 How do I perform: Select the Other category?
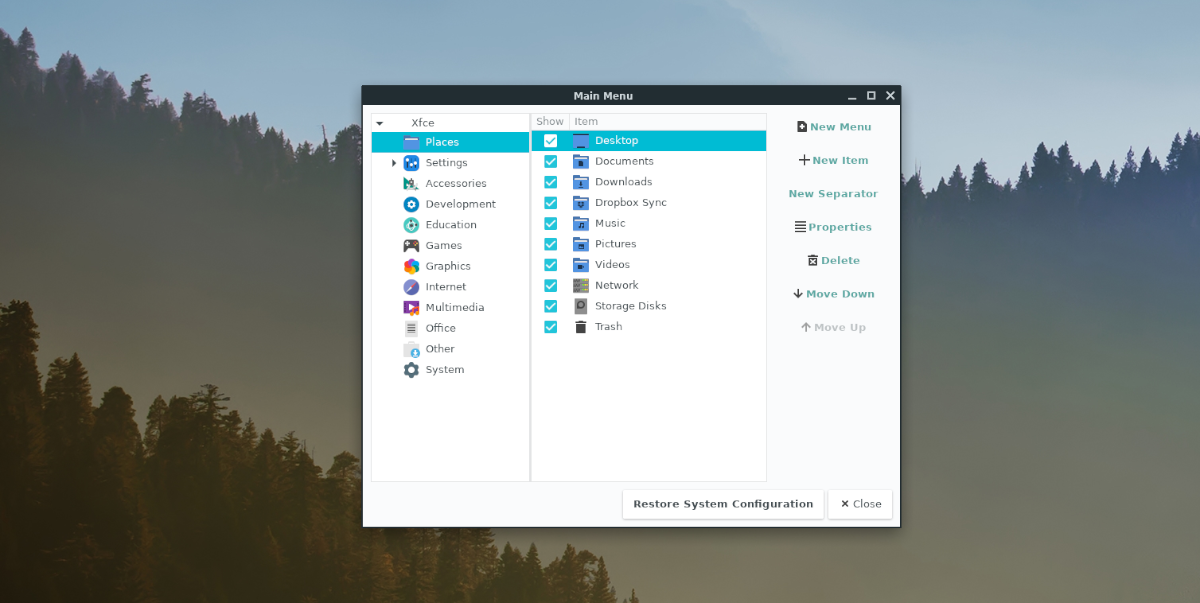tap(438, 348)
